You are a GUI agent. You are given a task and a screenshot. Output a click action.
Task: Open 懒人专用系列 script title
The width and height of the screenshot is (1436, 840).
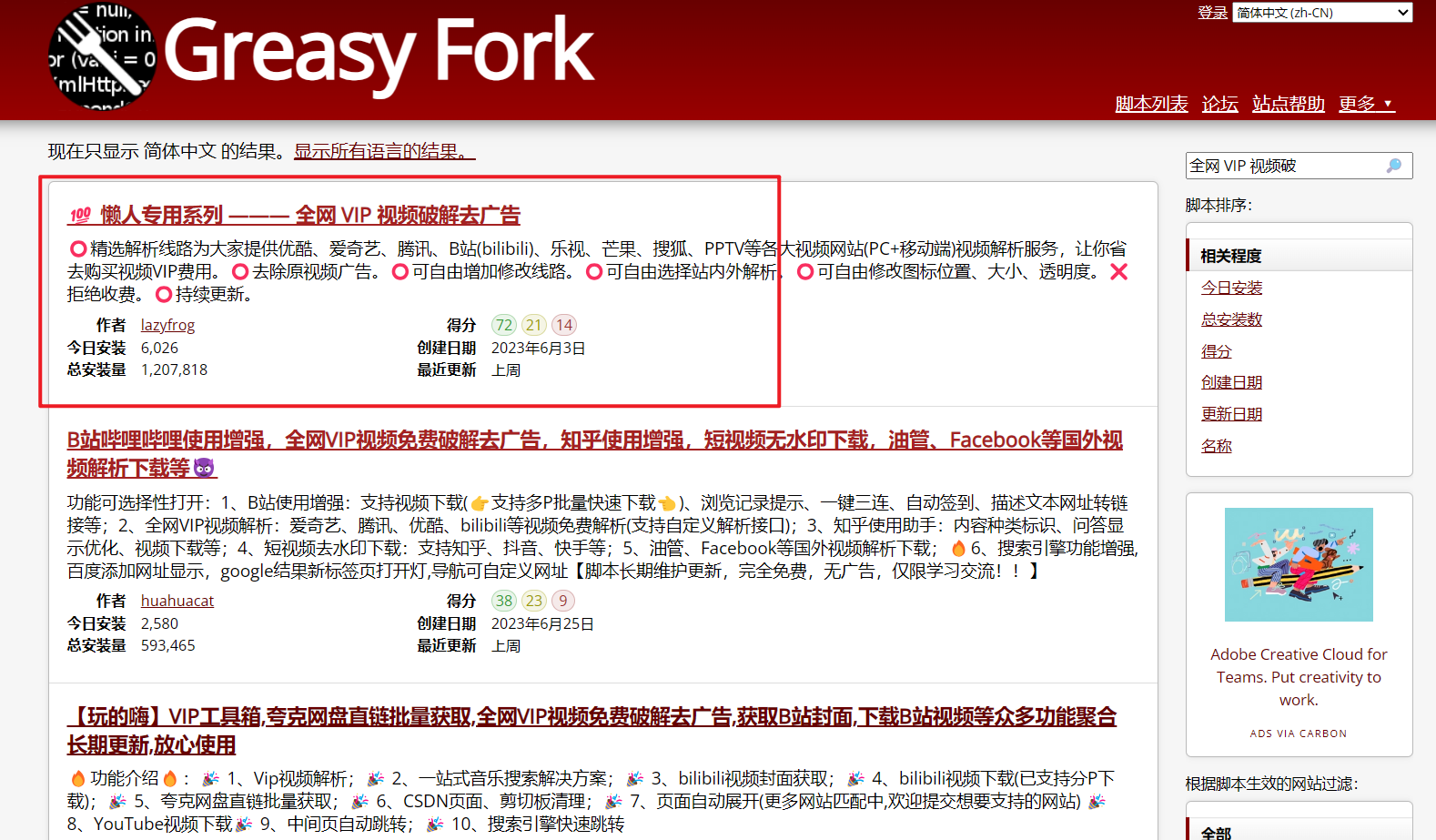(293, 216)
